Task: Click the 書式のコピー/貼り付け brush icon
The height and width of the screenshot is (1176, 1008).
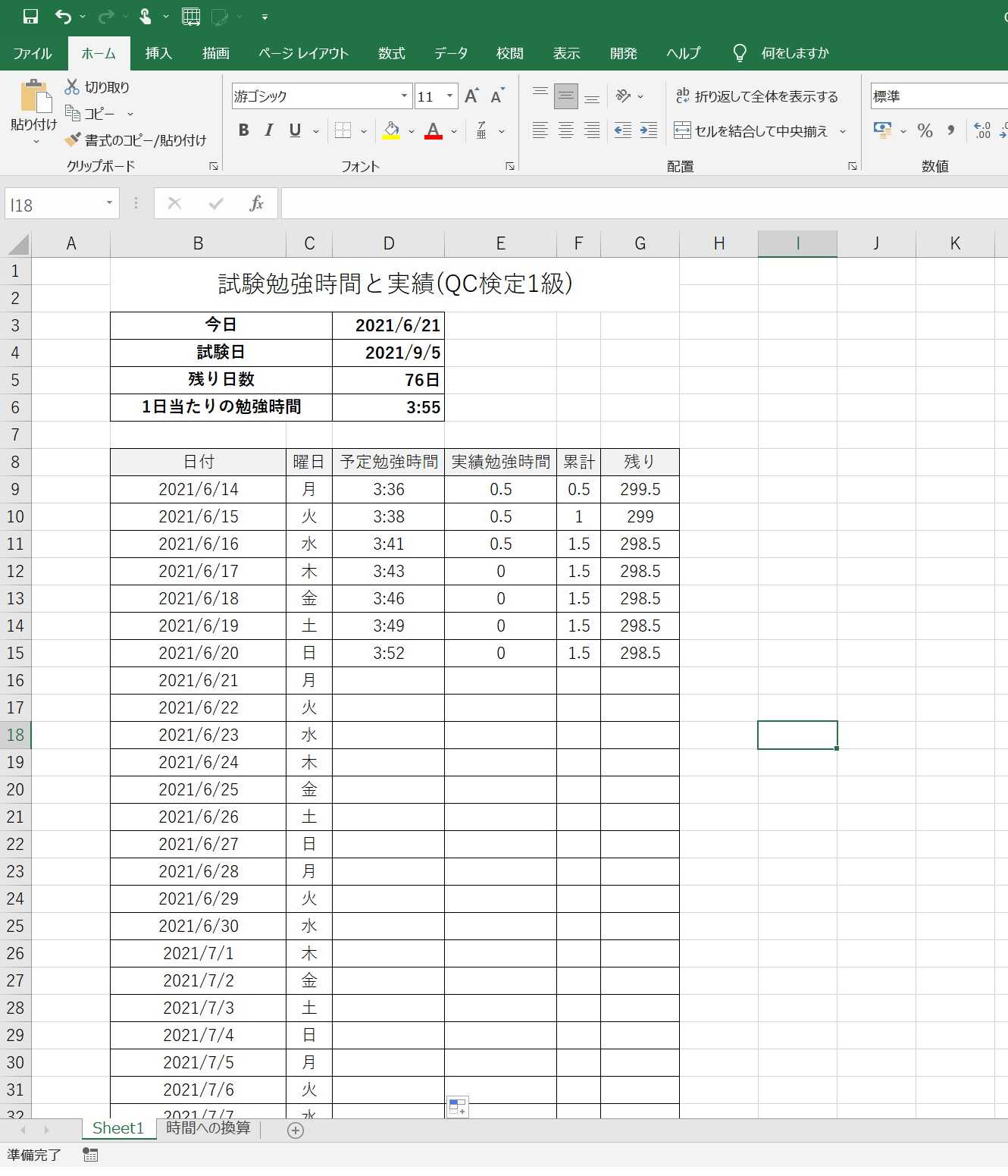Action: click(x=73, y=140)
